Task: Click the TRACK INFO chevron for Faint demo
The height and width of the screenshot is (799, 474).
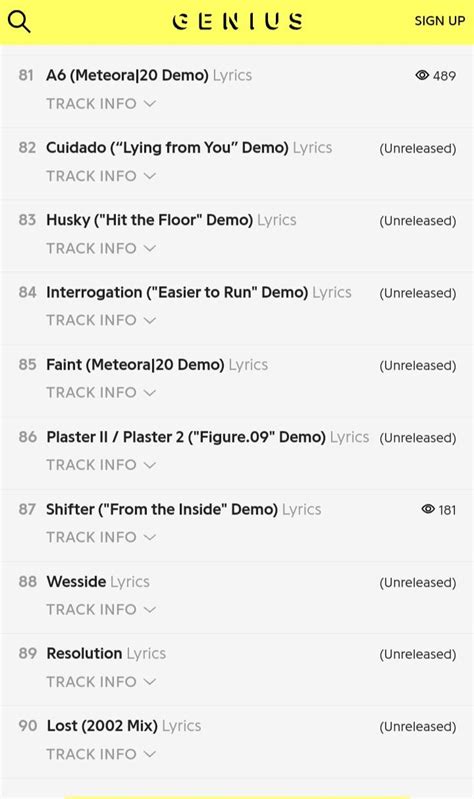Action: tap(150, 393)
